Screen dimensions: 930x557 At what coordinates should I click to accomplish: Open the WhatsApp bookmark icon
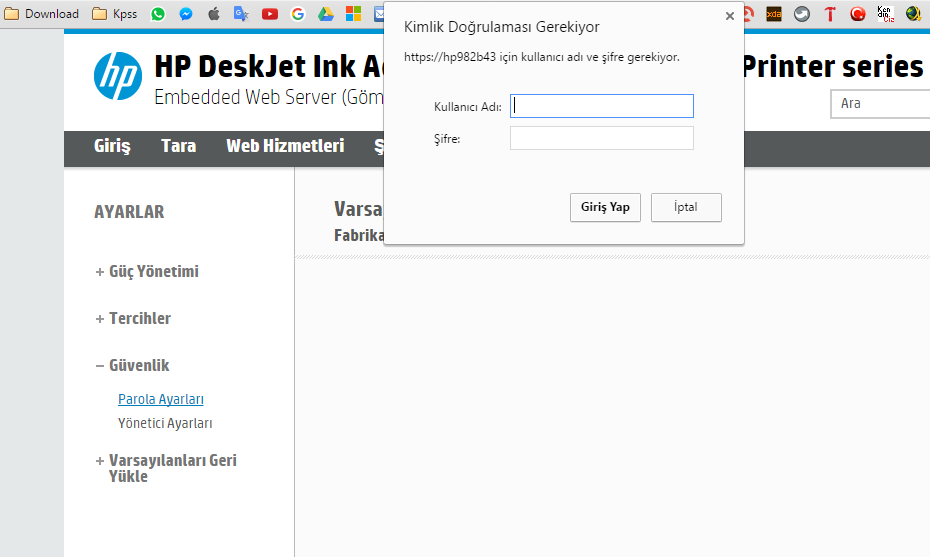pos(158,14)
